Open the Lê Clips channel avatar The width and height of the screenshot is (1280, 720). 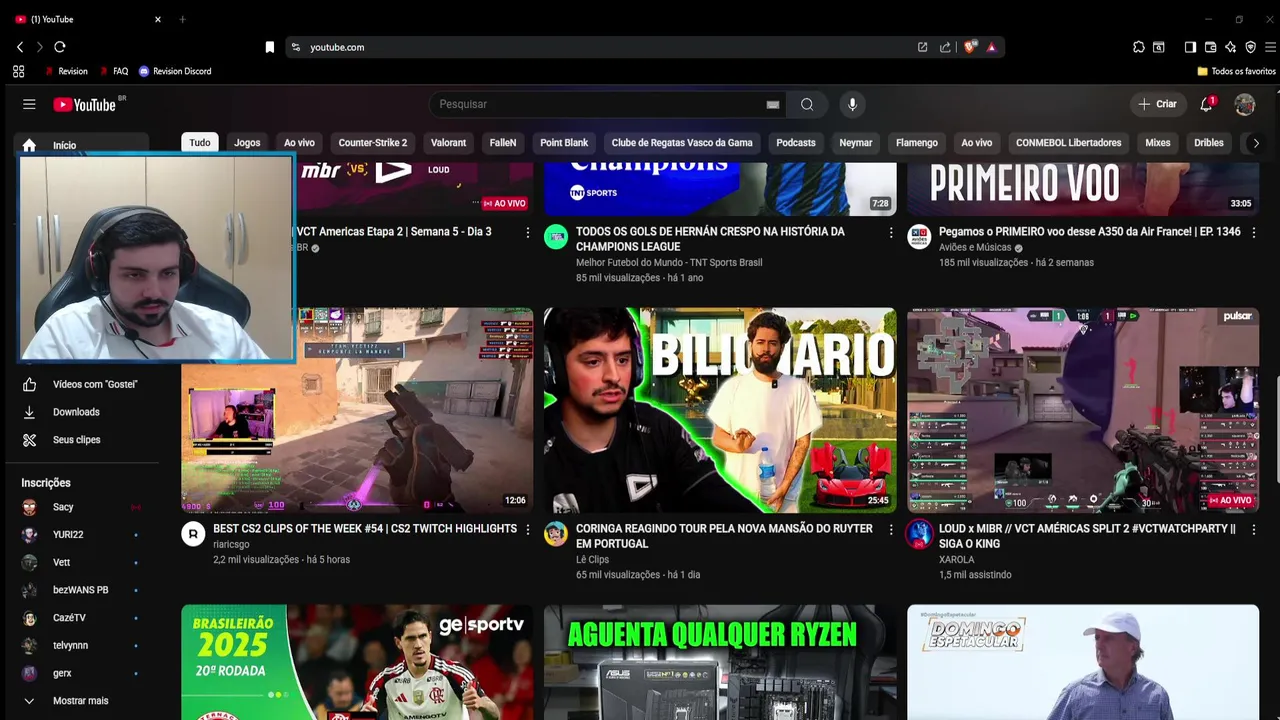[x=556, y=534]
